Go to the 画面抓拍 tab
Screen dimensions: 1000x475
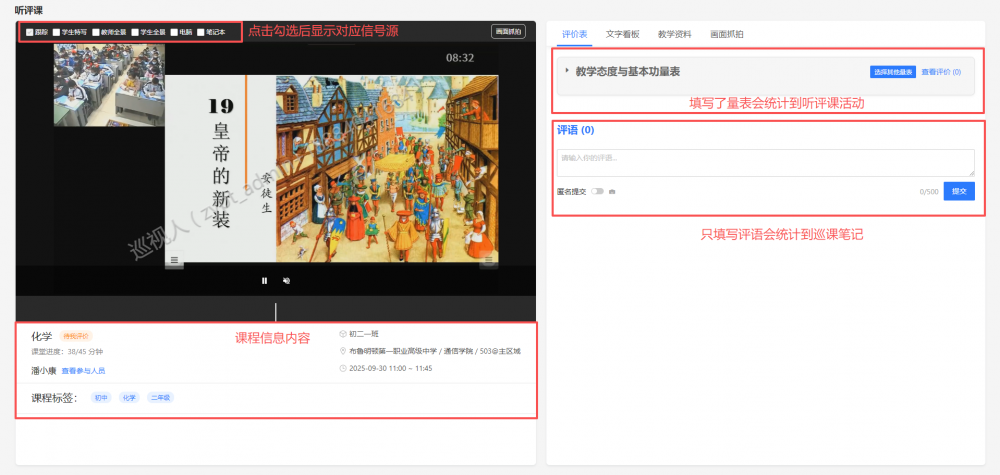726,34
